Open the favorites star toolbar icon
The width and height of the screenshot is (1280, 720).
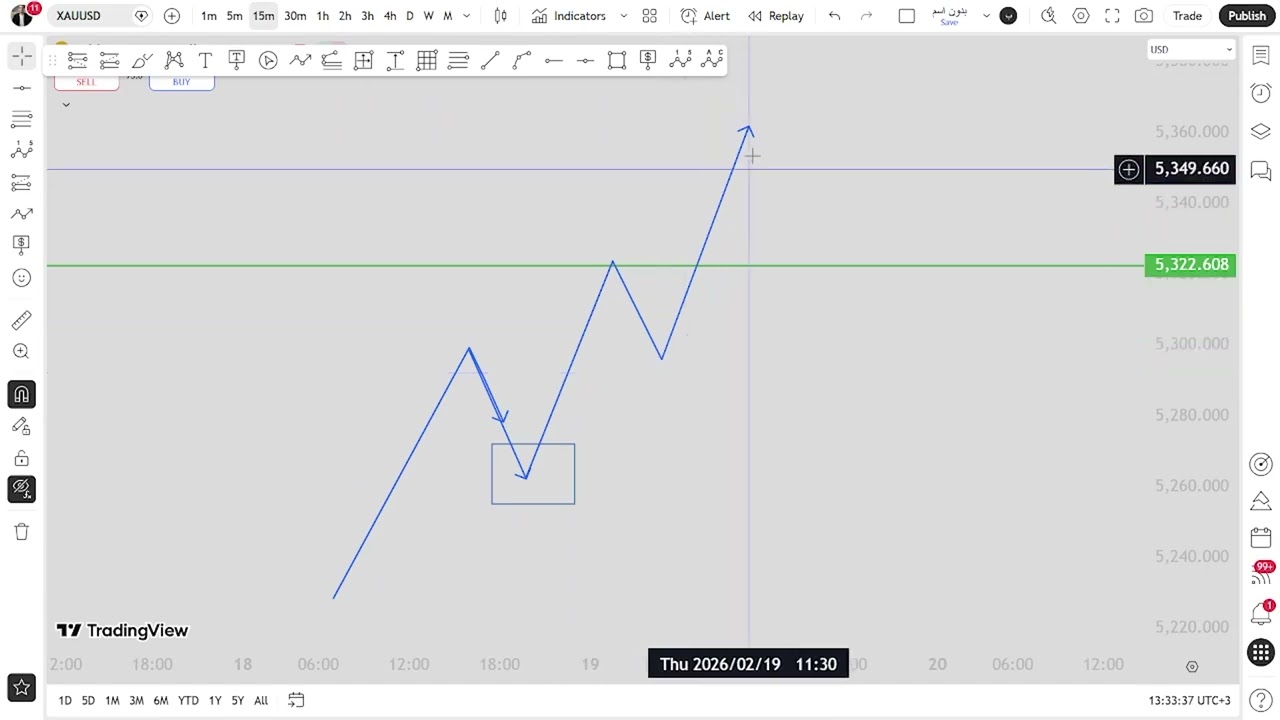21,687
